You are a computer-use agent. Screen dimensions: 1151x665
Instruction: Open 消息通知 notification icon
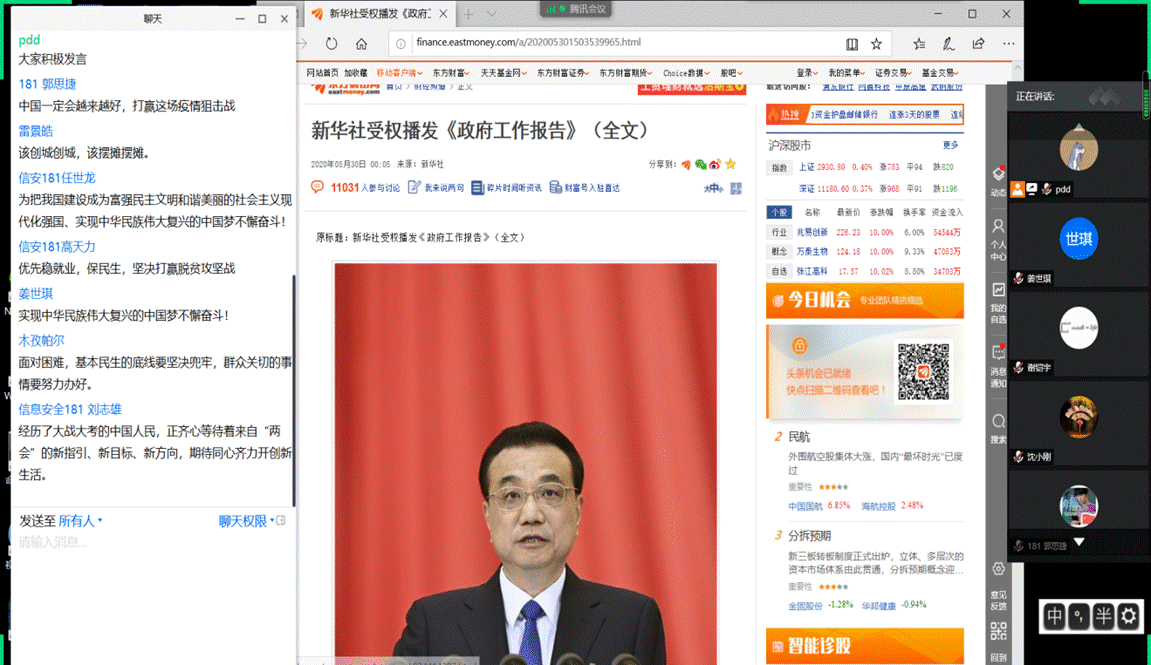point(998,362)
